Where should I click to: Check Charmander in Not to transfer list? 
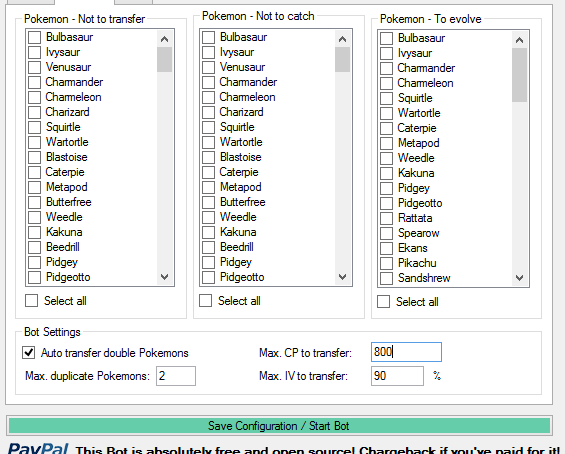click(35, 82)
